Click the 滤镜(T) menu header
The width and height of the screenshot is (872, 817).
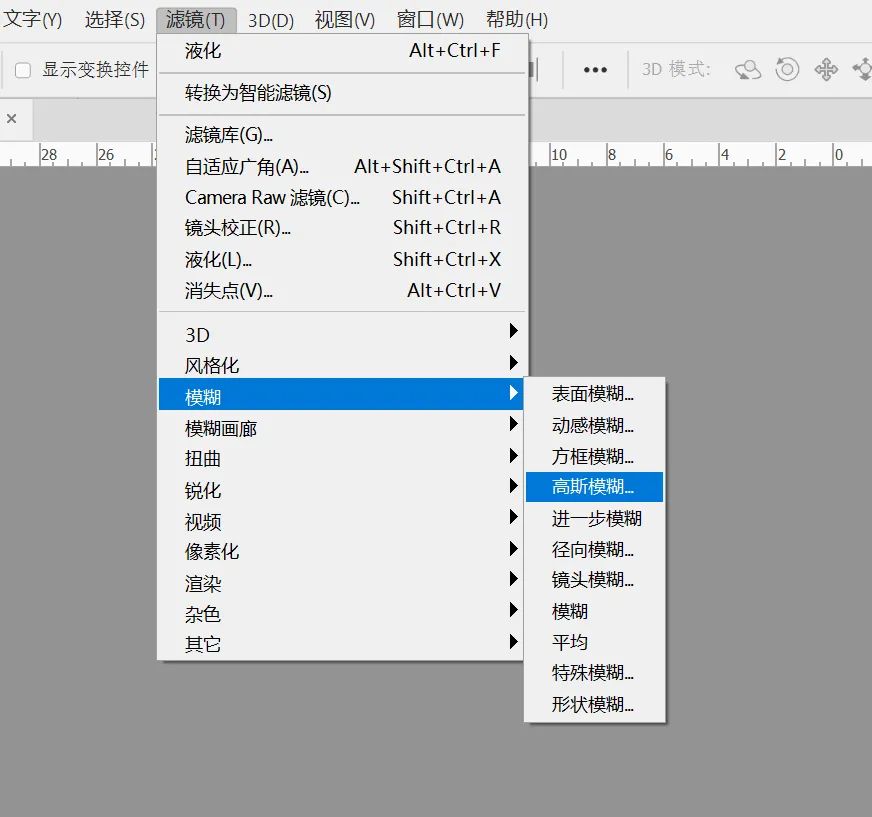click(x=196, y=20)
